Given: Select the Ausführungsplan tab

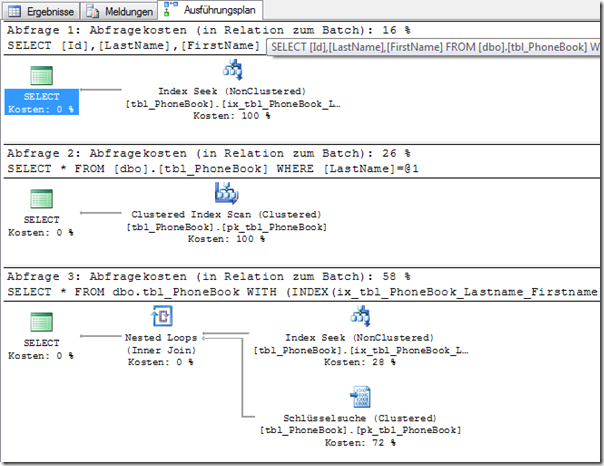Looking at the screenshot, I should point(210,10).
